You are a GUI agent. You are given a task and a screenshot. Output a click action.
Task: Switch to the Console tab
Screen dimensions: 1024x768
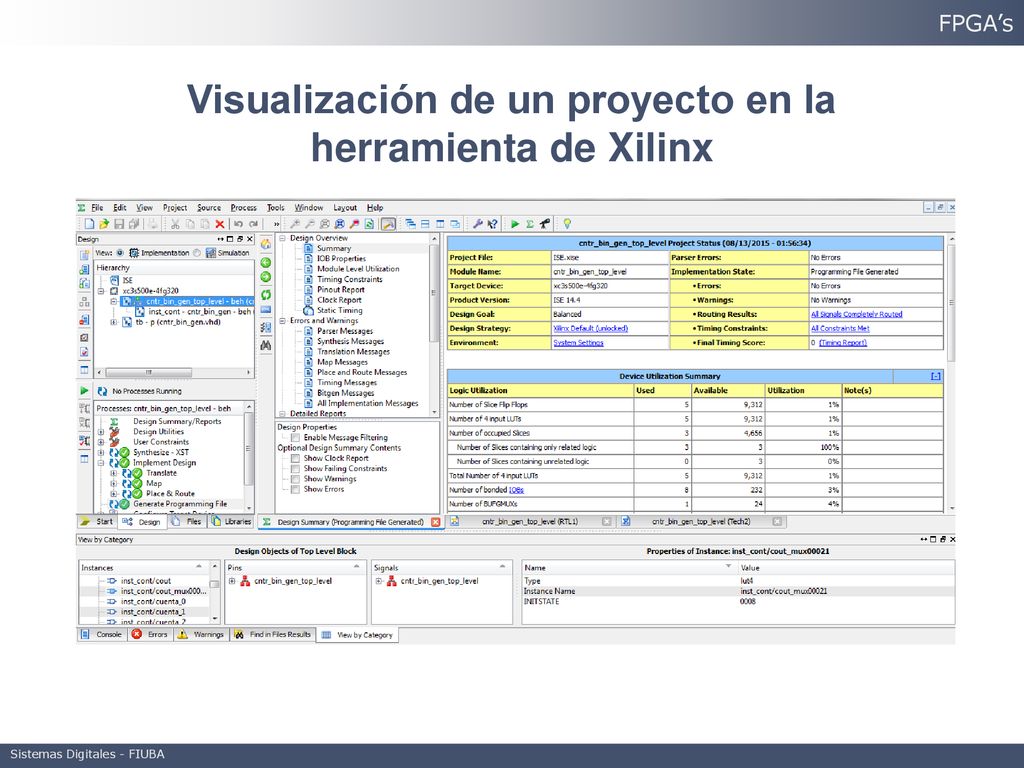point(102,635)
